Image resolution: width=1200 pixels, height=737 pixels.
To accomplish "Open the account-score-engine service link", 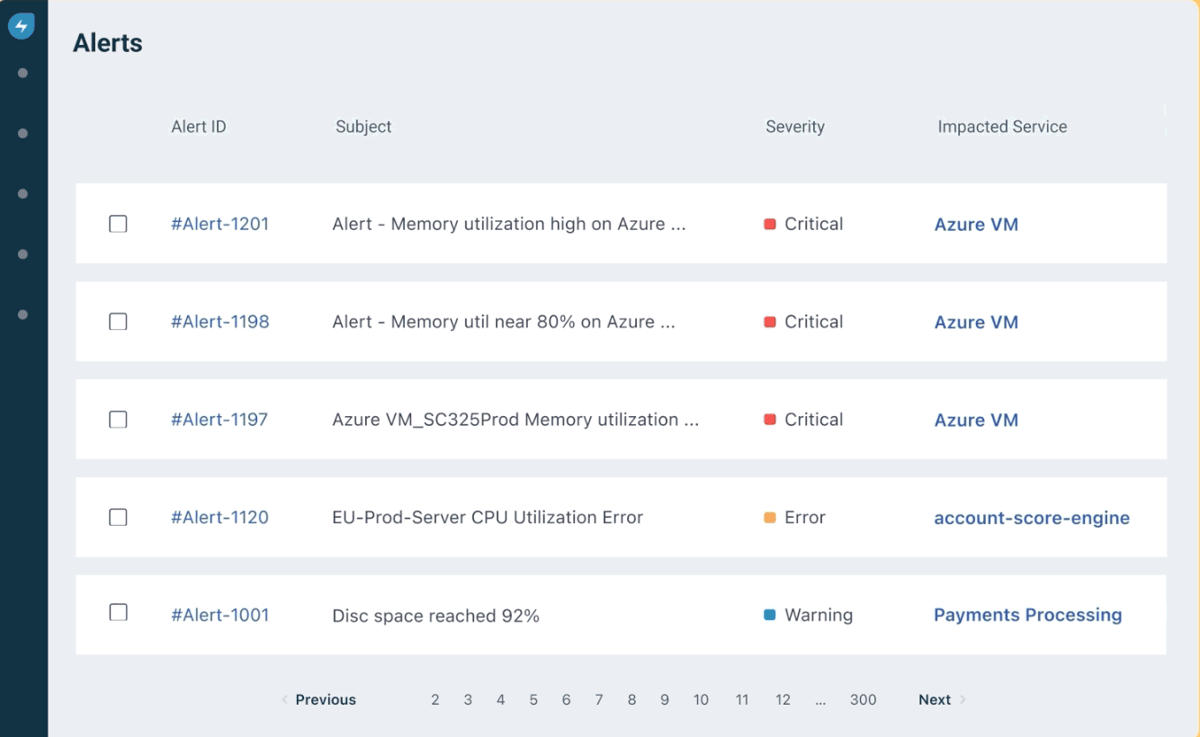I will (1032, 518).
